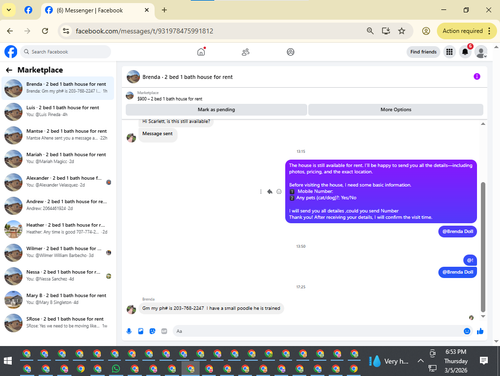Open Brenda conversation in list

coord(58,88)
